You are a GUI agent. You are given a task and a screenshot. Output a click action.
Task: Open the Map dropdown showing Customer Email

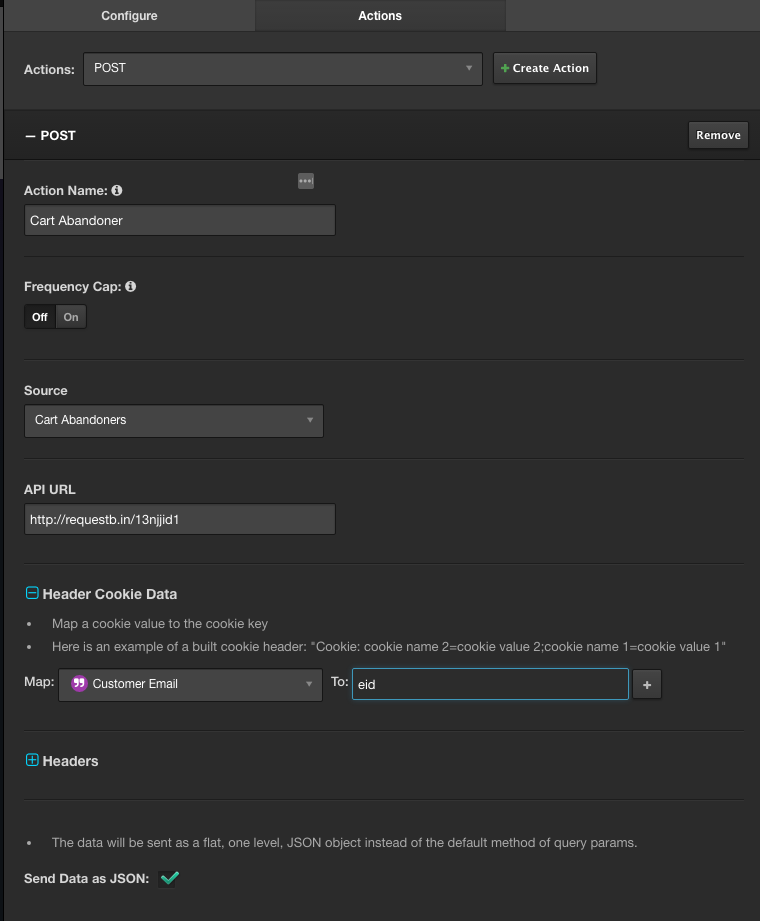point(190,684)
